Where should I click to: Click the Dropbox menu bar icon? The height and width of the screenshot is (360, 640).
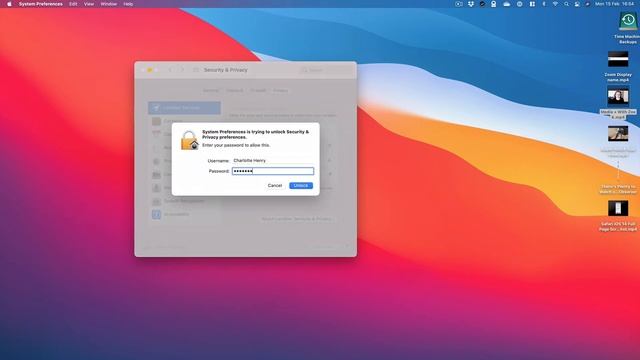click(471, 4)
